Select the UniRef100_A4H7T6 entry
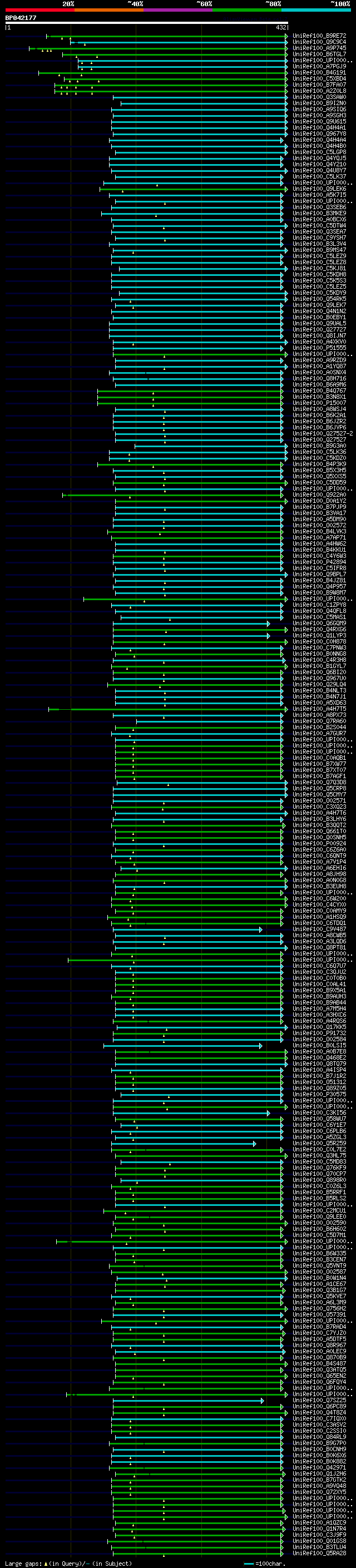This screenshot has width=356, height=1568. click(319, 813)
